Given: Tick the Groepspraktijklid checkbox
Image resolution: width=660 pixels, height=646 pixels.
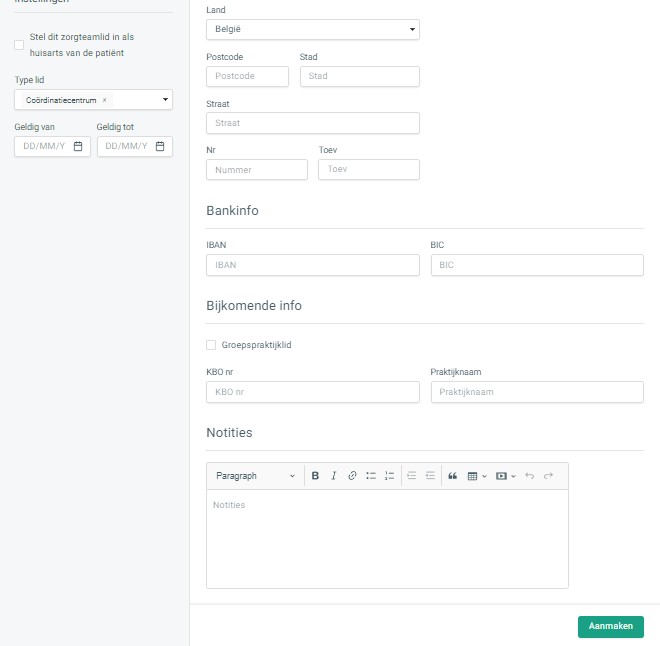Looking at the screenshot, I should click(x=211, y=345).
